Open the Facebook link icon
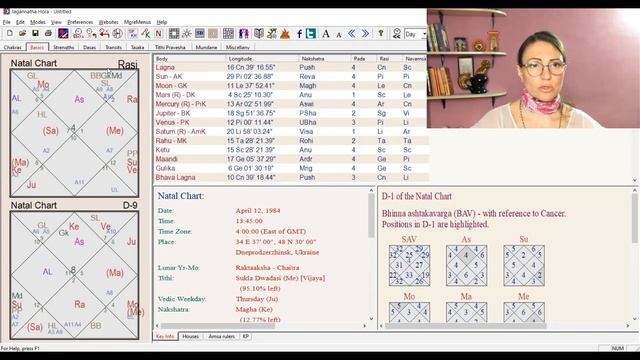This screenshot has height=360, width=640. click(x=299, y=34)
